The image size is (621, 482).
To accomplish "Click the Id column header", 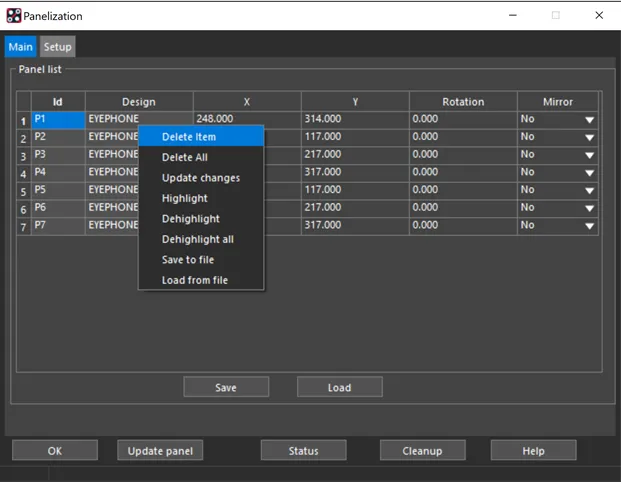I will point(58,102).
